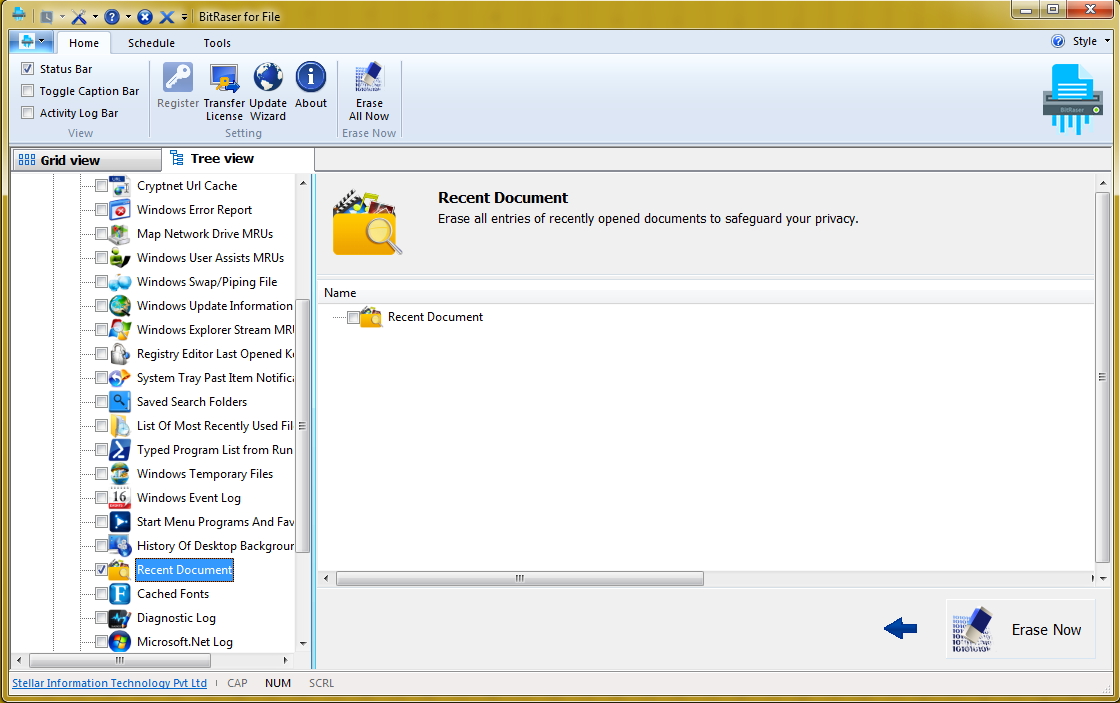This screenshot has height=703, width=1120.
Task: Click the Diagnostic Log icon
Action: (x=120, y=618)
